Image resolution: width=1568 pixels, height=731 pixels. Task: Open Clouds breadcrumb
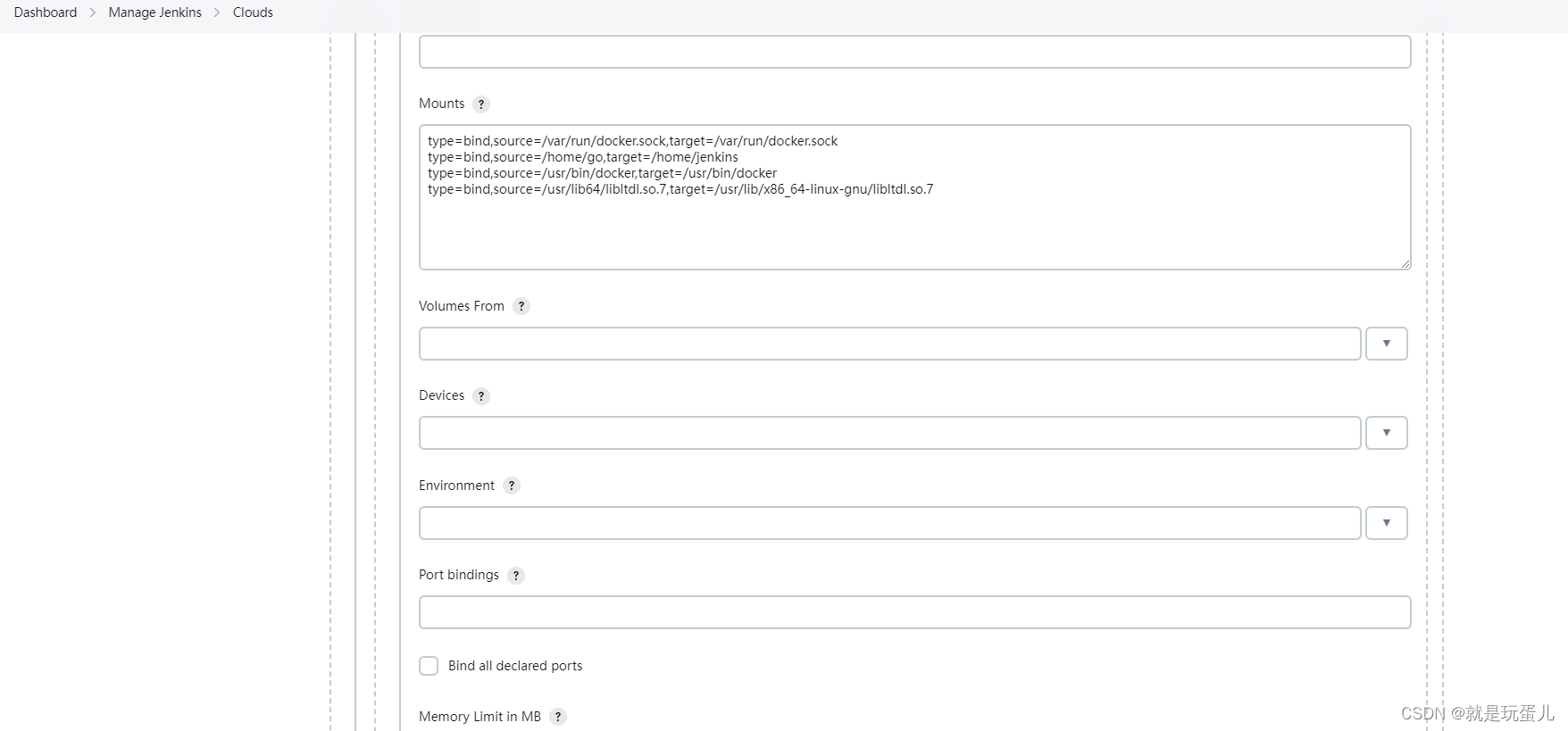click(253, 12)
